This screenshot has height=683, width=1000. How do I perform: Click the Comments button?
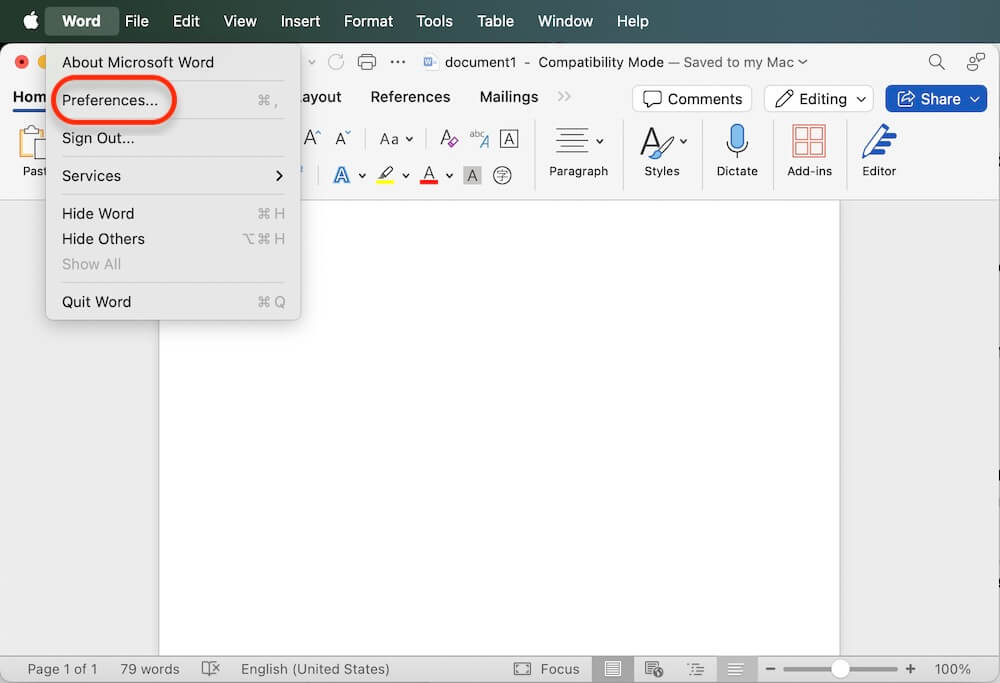(691, 98)
